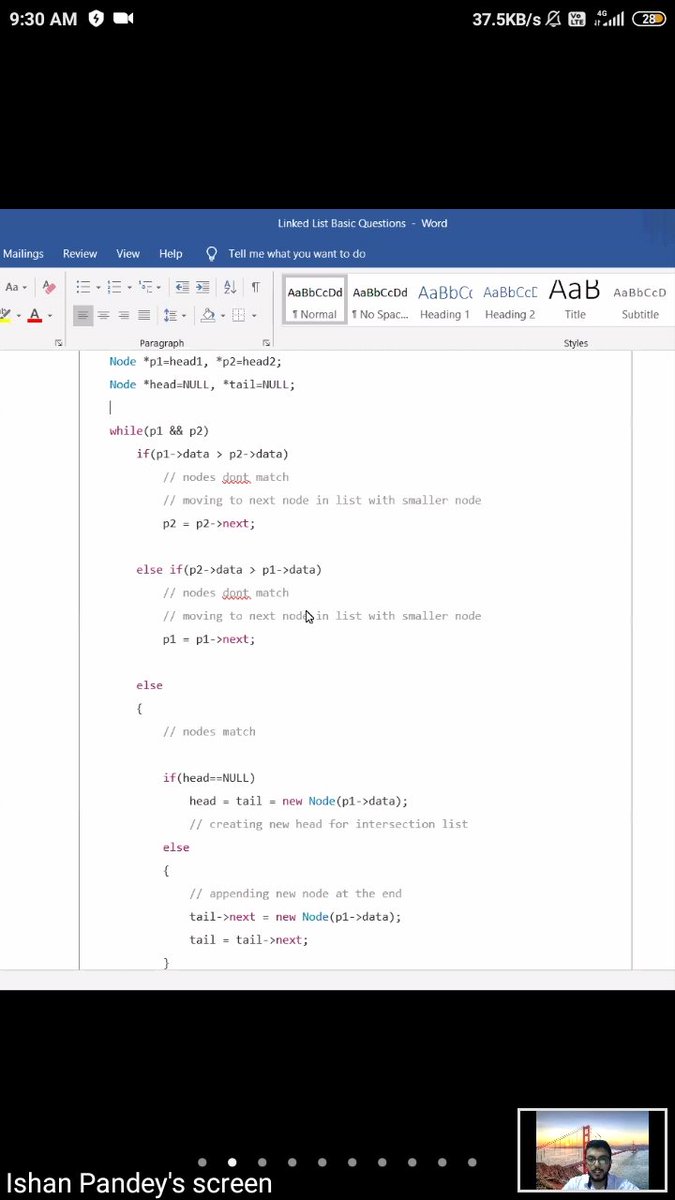Tap the presenter video thumbnail
675x1200 pixels.
click(x=592, y=1149)
